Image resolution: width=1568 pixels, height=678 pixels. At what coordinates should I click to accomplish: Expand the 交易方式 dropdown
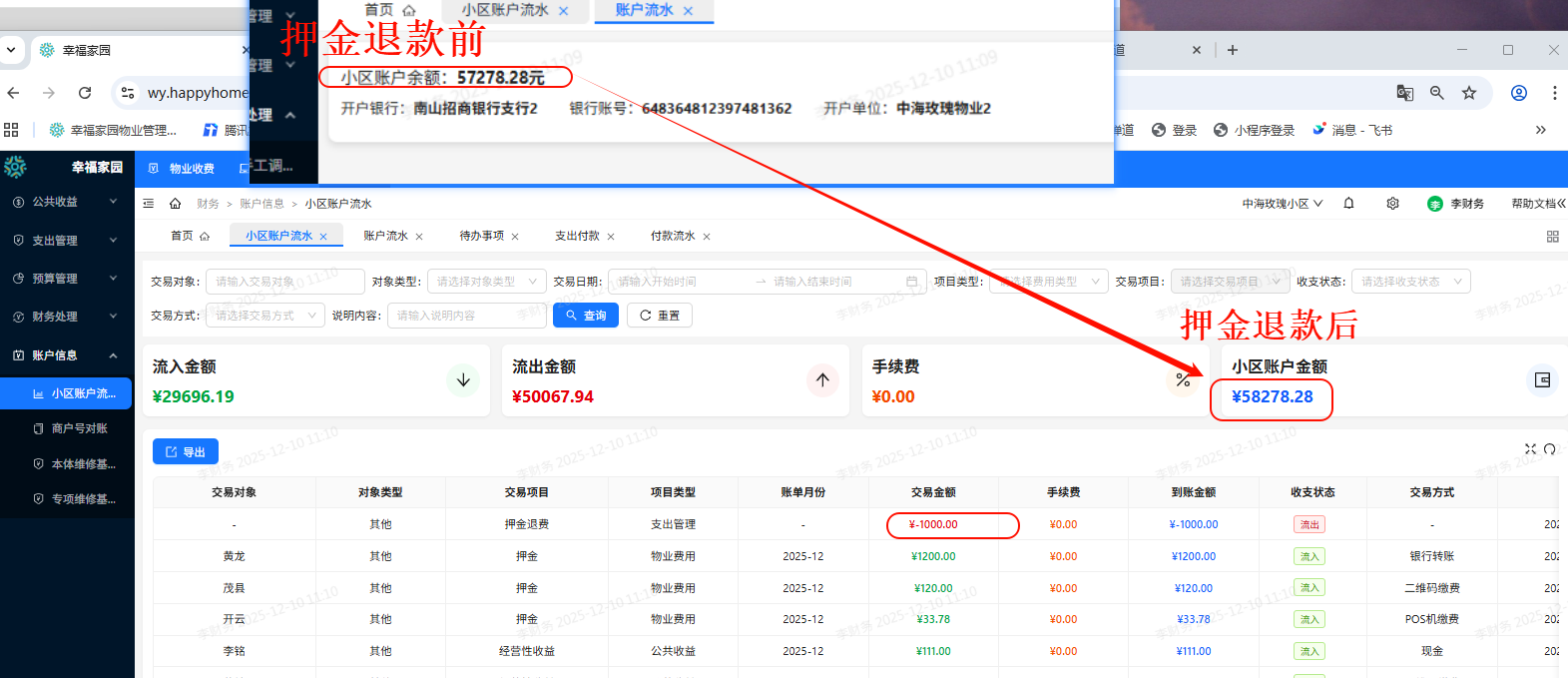[264, 316]
